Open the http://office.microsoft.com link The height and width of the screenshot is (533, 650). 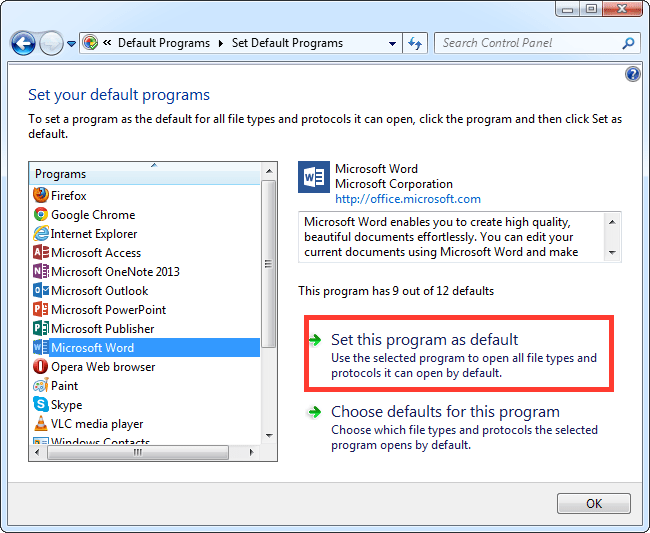(x=408, y=199)
